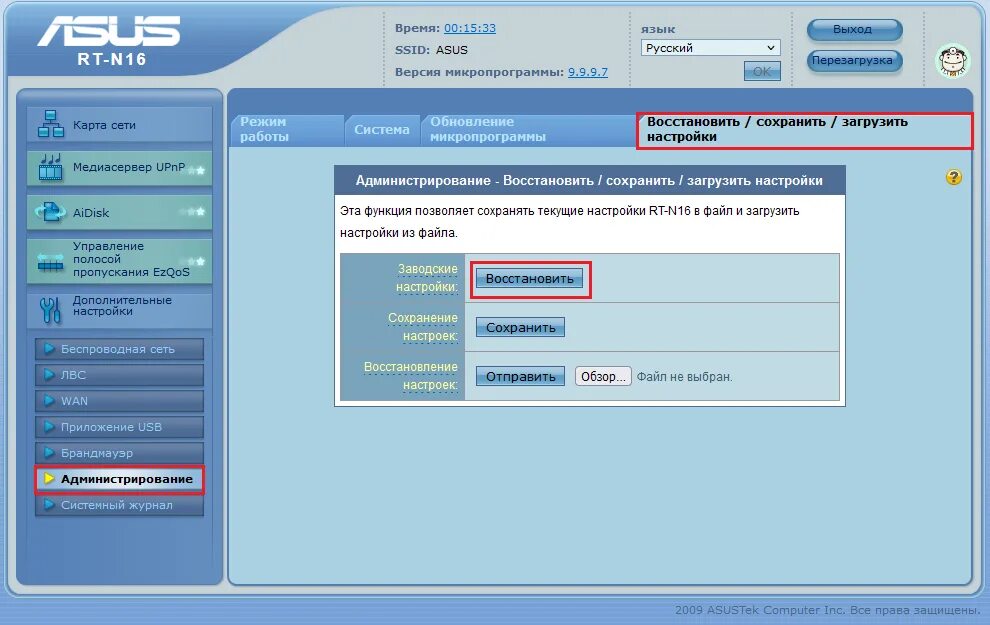Open Карта сети menu

(x=119, y=124)
